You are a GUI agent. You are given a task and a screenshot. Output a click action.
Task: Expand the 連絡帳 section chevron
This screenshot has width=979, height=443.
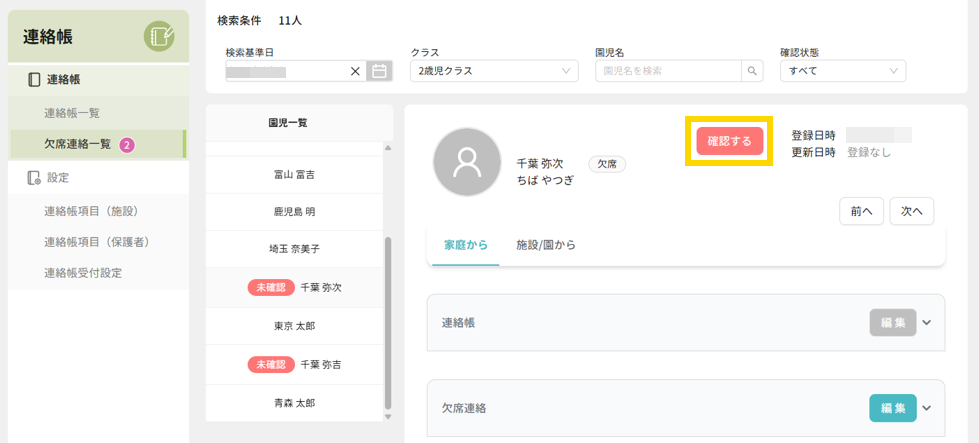coord(927,322)
